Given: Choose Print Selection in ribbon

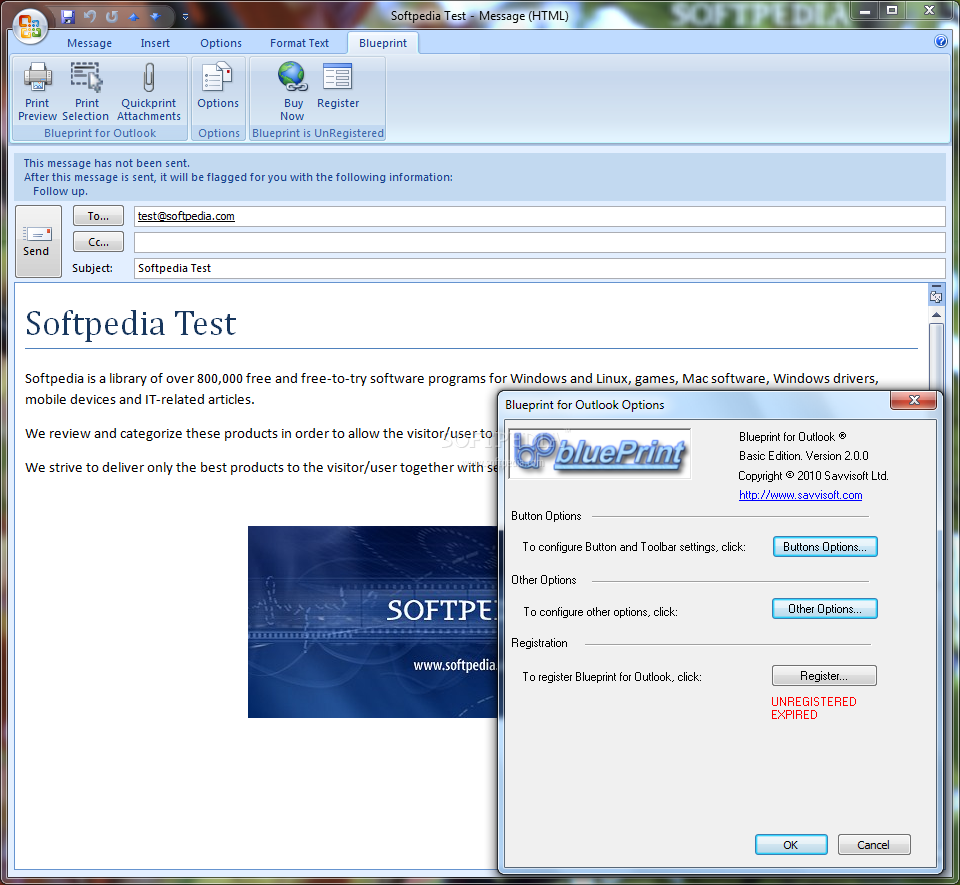Looking at the screenshot, I should coord(86,91).
